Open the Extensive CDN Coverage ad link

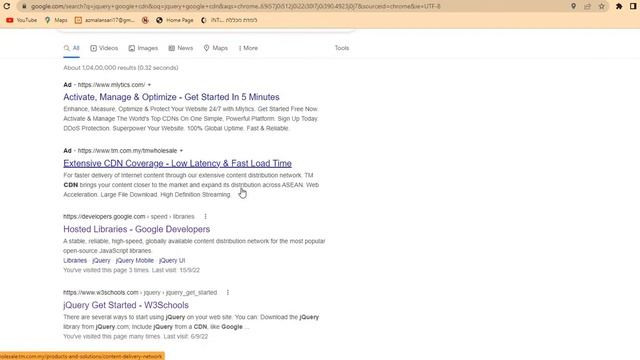click(178, 163)
